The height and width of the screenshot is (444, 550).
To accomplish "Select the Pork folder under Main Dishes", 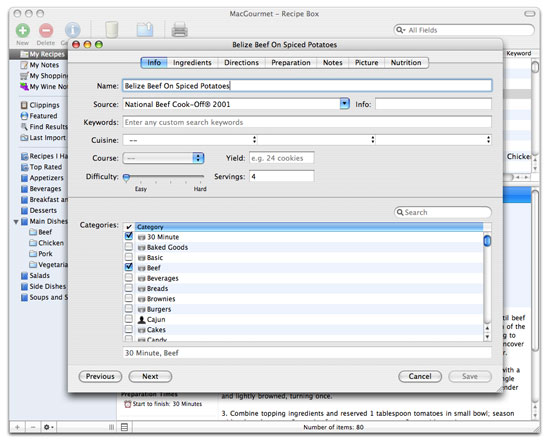I will (x=41, y=254).
